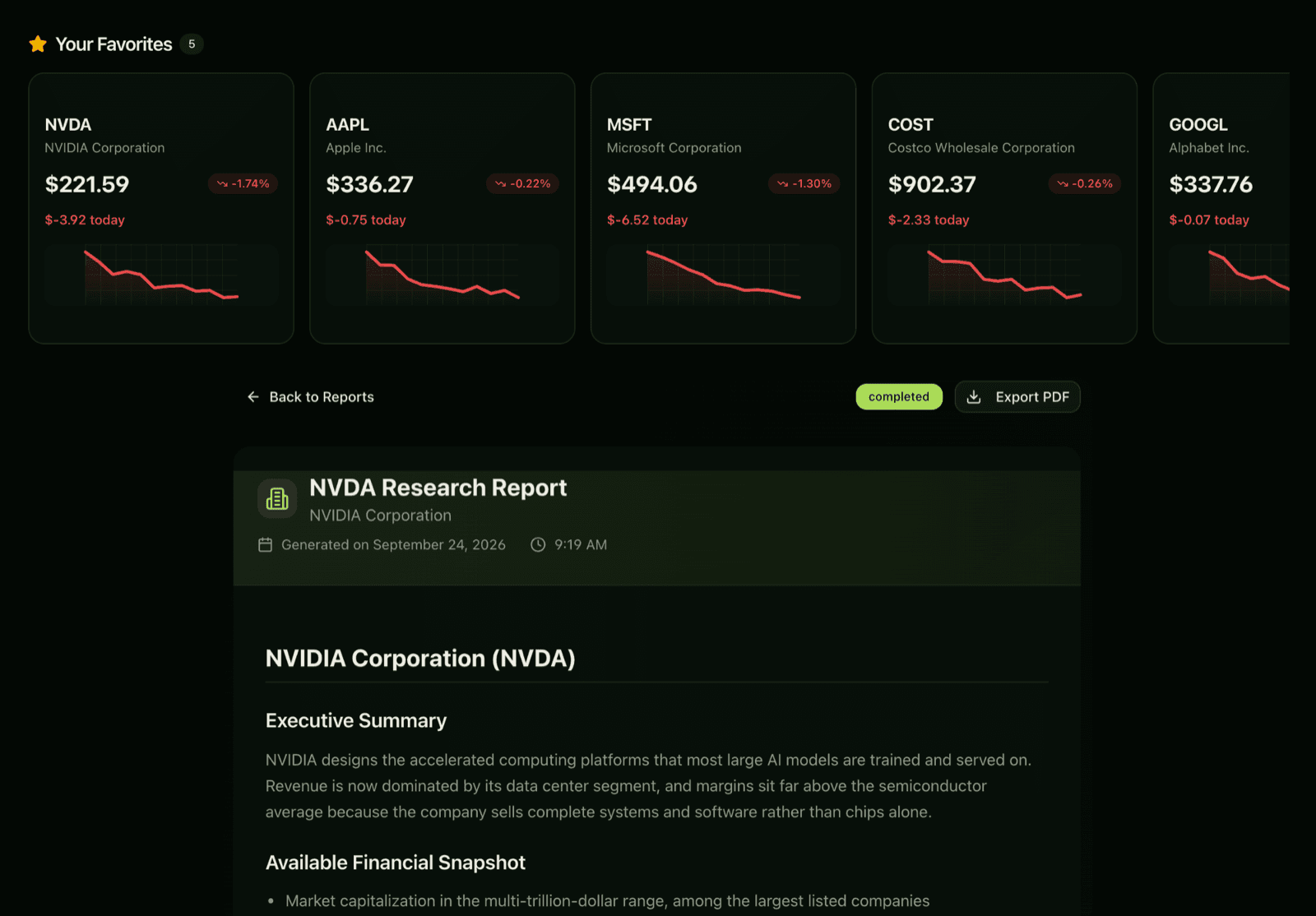Click the Costco Wholesale Corporation name
1316x916 pixels.
[x=981, y=148]
